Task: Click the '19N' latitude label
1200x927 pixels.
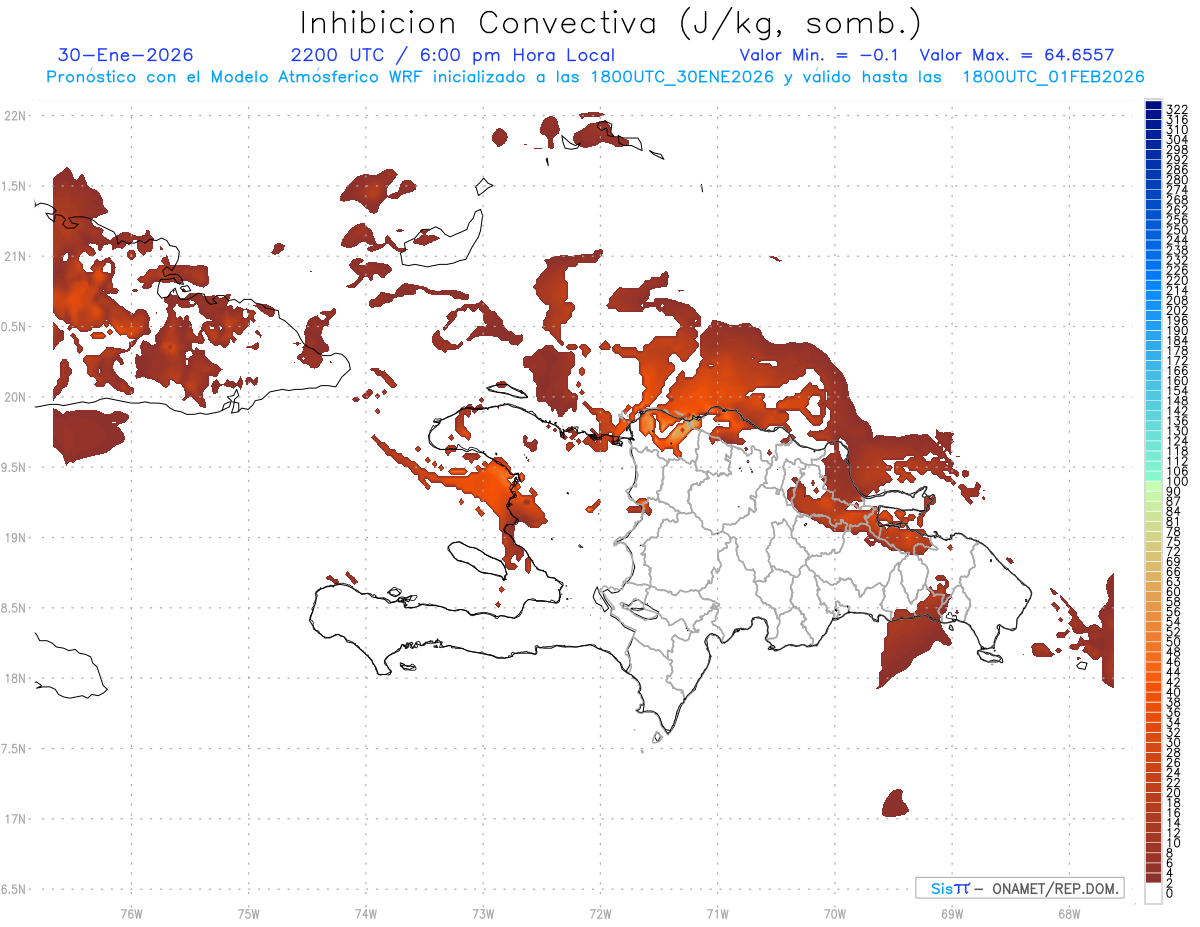Action: (14, 538)
